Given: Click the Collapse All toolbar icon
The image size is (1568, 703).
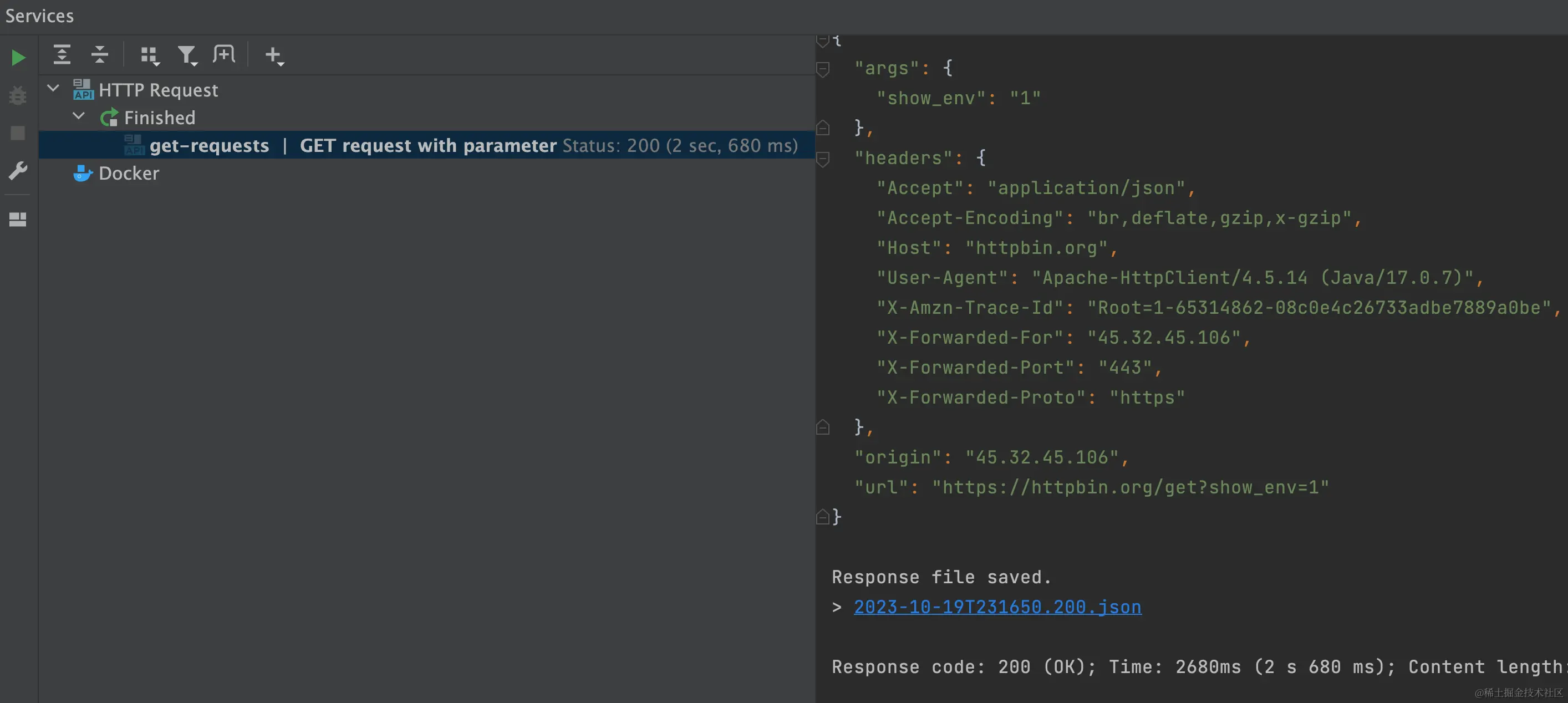Looking at the screenshot, I should tap(100, 55).
